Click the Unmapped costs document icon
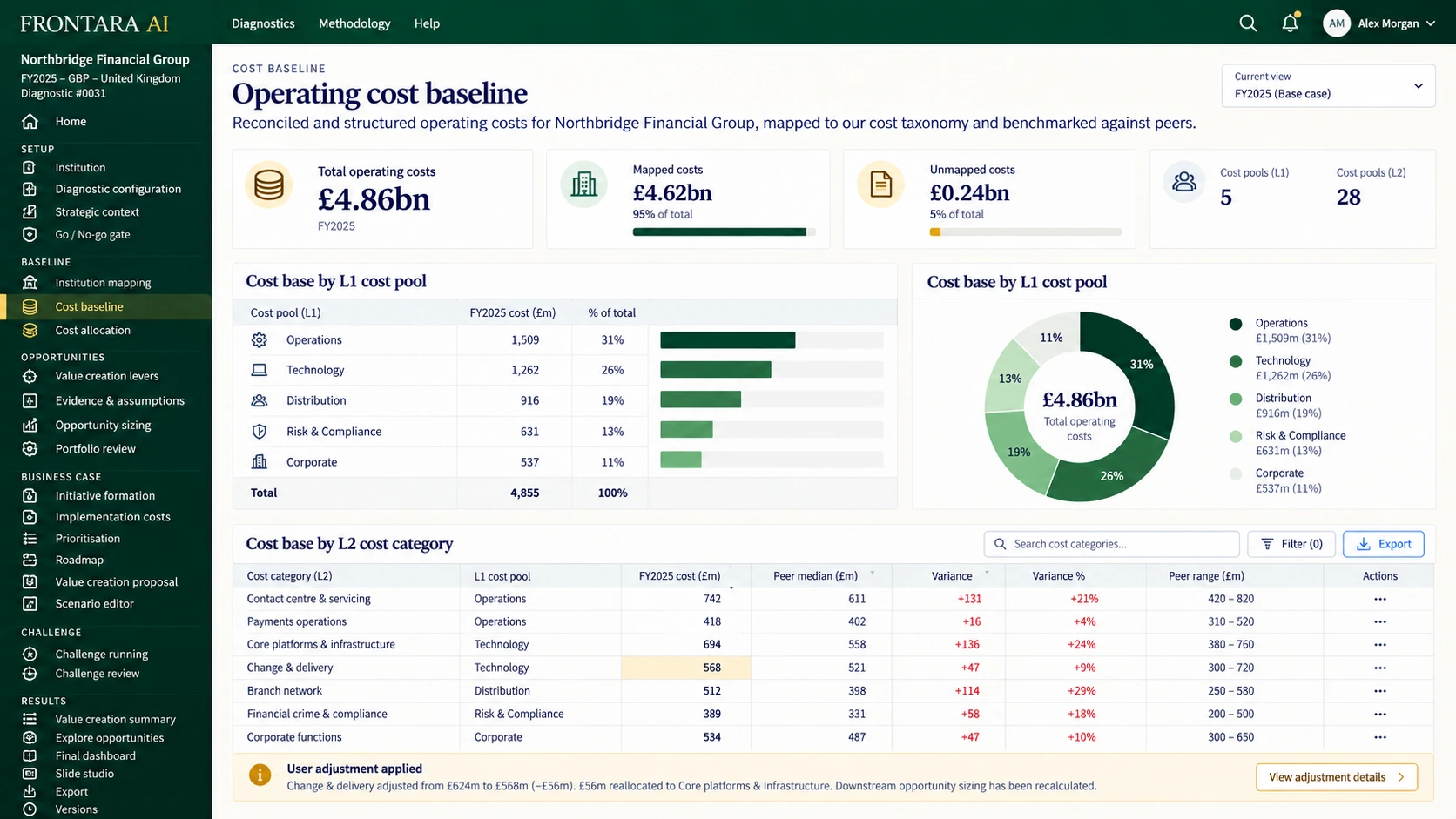The width and height of the screenshot is (1456, 819). click(x=881, y=185)
